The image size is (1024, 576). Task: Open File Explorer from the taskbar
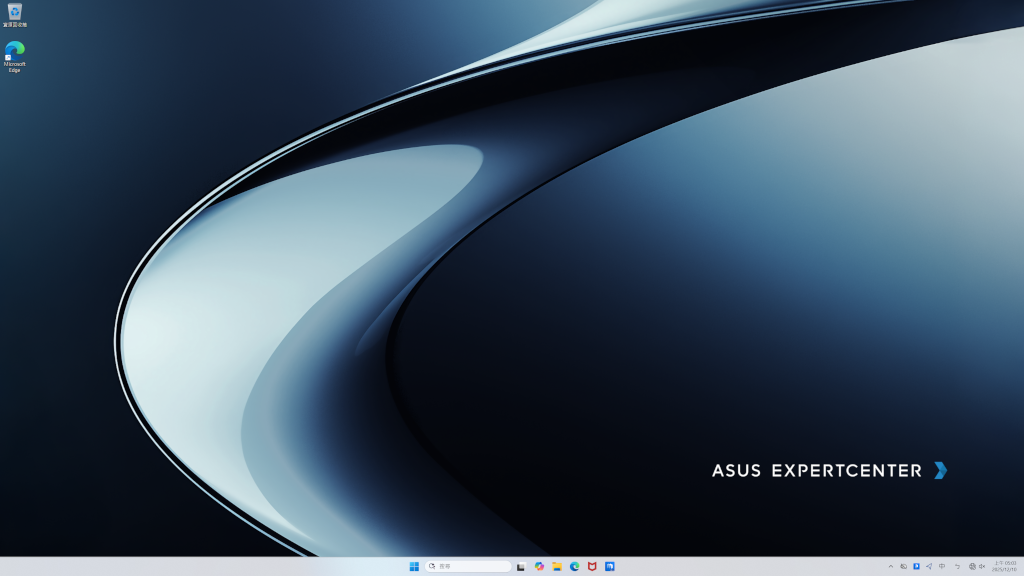[x=558, y=566]
